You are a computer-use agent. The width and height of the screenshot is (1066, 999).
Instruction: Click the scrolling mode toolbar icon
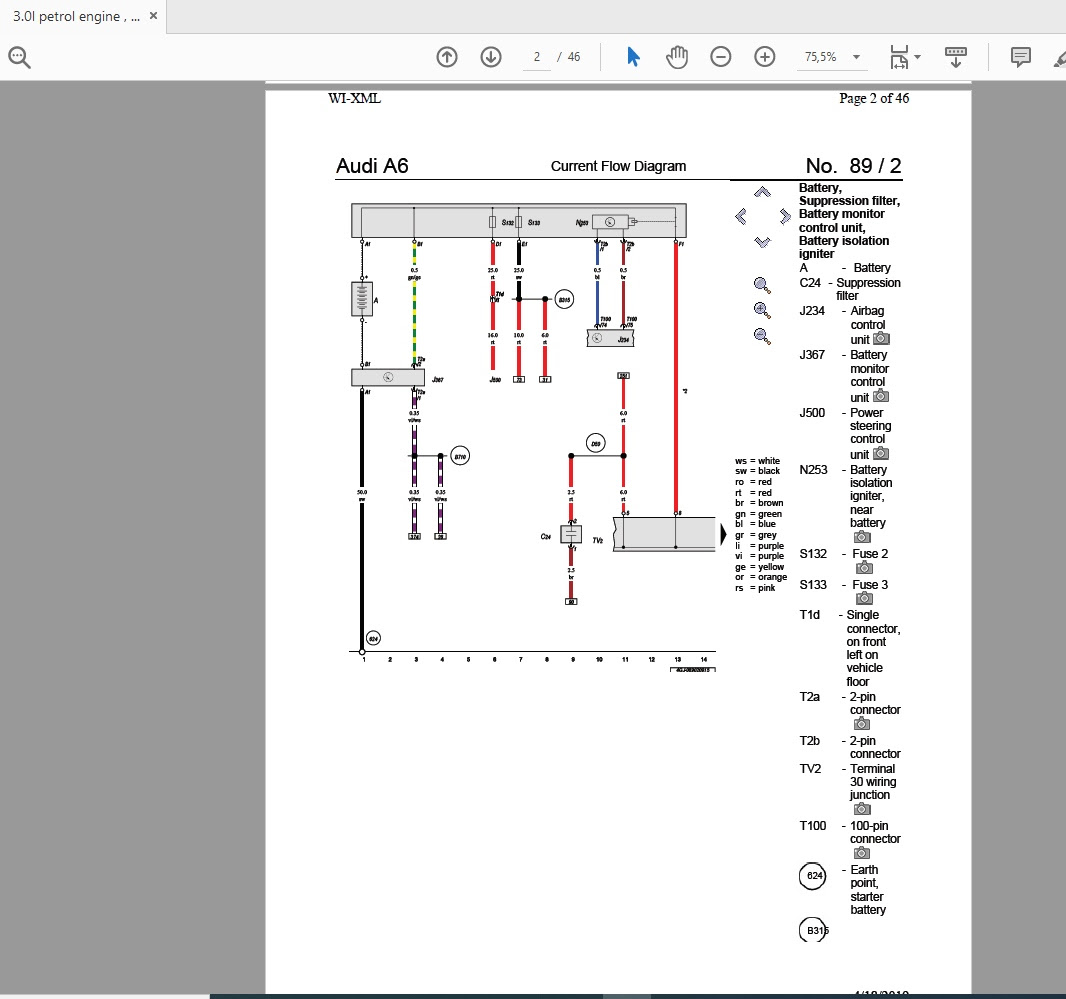coord(955,57)
